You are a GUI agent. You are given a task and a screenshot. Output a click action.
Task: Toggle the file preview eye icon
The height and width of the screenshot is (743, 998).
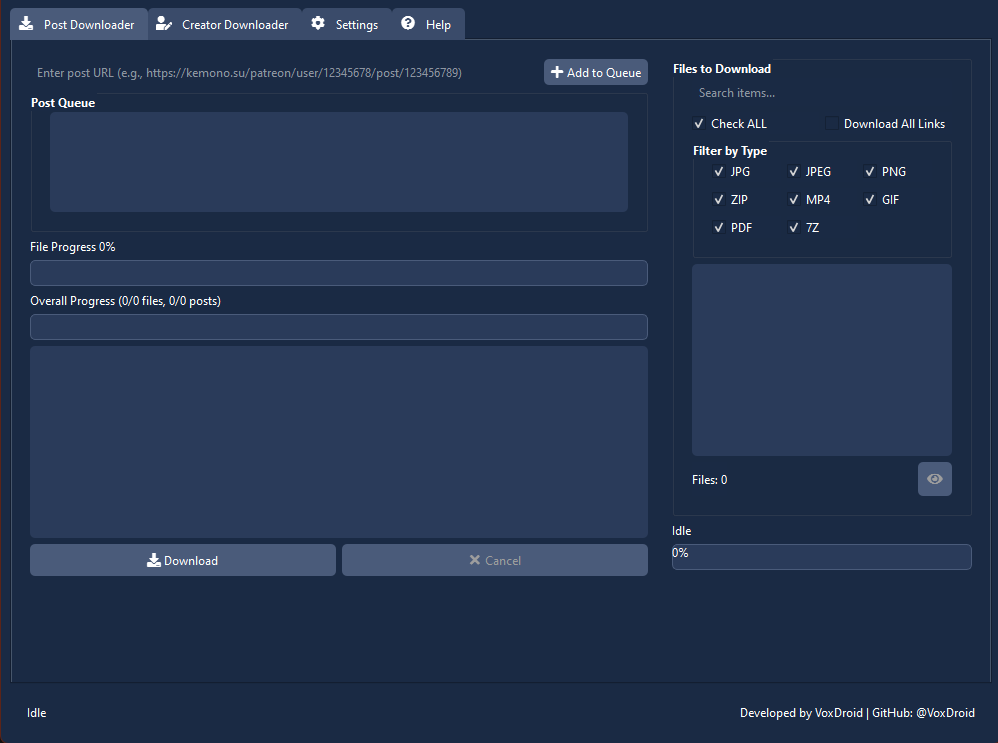934,478
